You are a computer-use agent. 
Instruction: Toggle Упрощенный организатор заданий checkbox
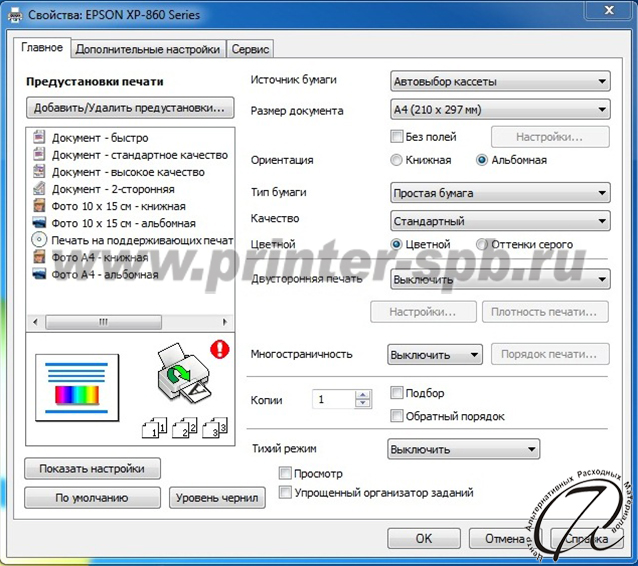pyautogui.click(x=285, y=492)
